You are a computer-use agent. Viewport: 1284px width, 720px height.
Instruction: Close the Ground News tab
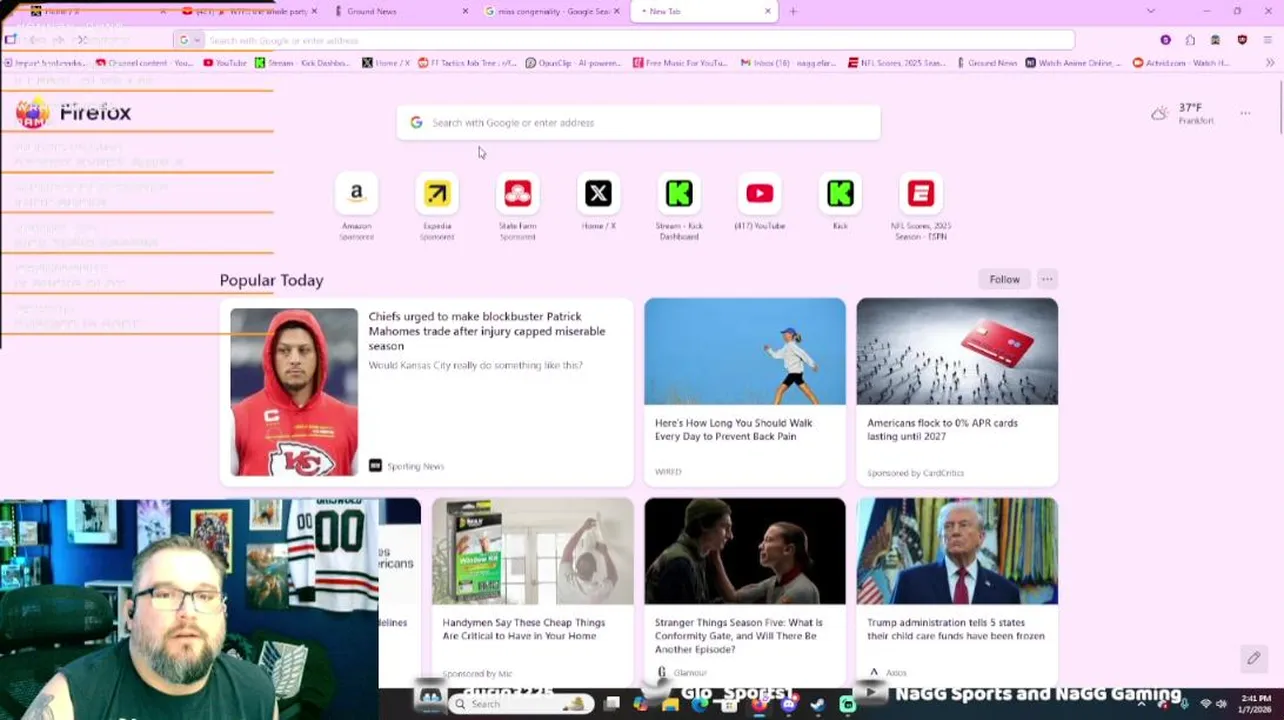pos(465,11)
